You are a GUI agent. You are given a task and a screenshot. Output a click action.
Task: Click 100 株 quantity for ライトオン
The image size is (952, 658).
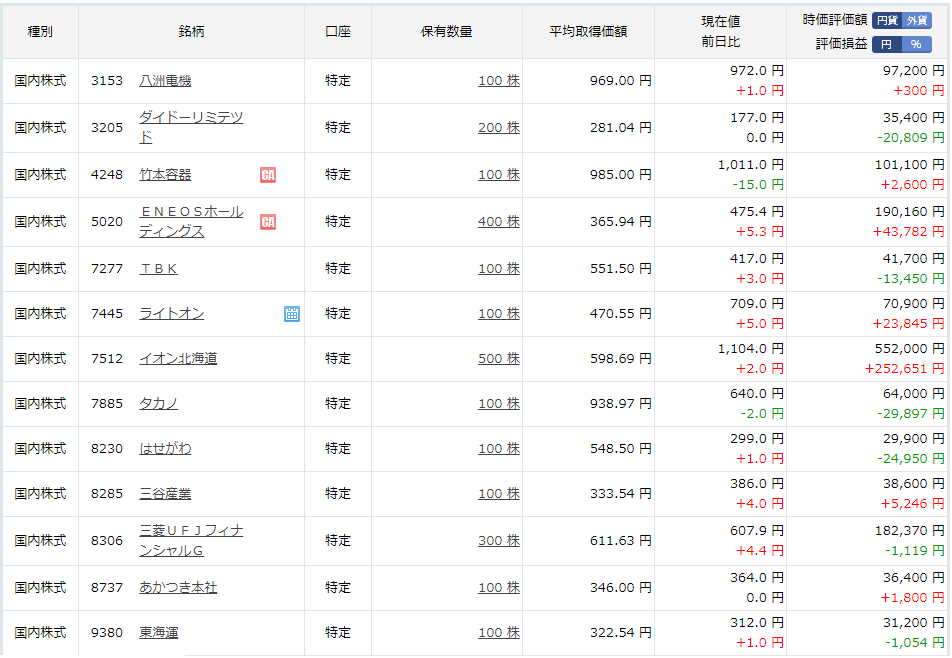click(x=499, y=313)
